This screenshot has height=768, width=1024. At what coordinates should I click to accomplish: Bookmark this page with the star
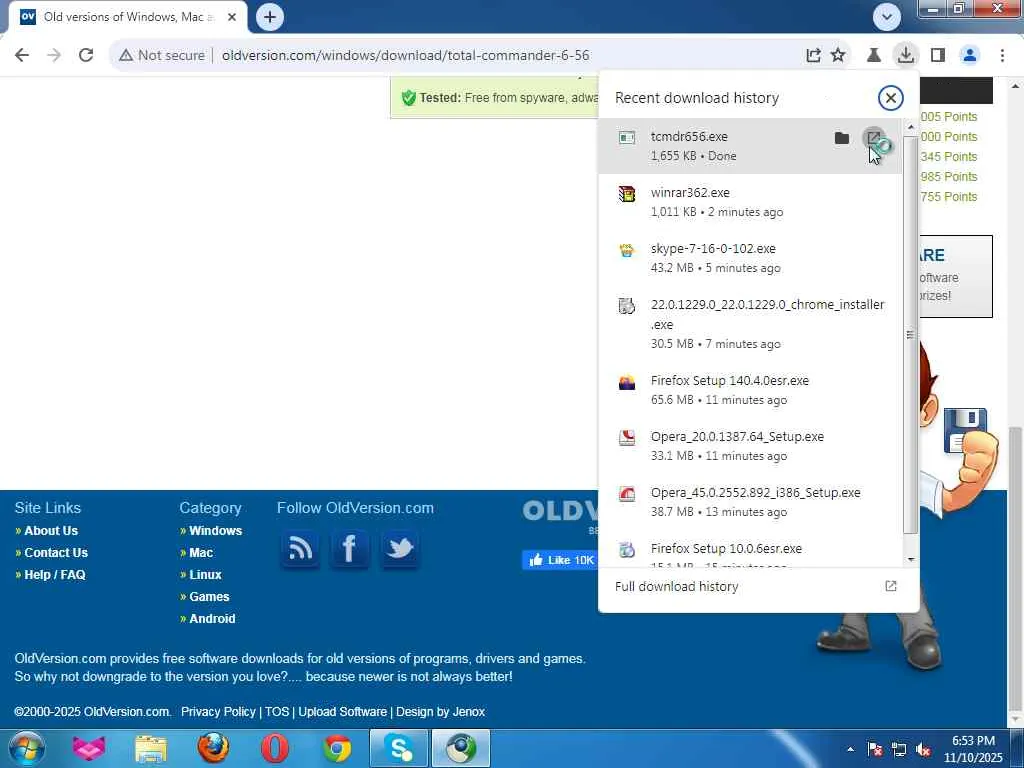coord(838,56)
